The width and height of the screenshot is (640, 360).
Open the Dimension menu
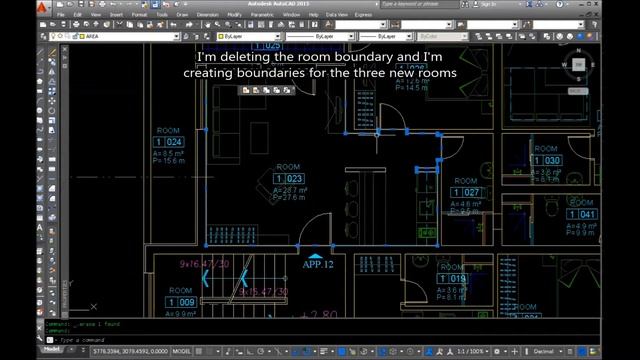[208, 15]
